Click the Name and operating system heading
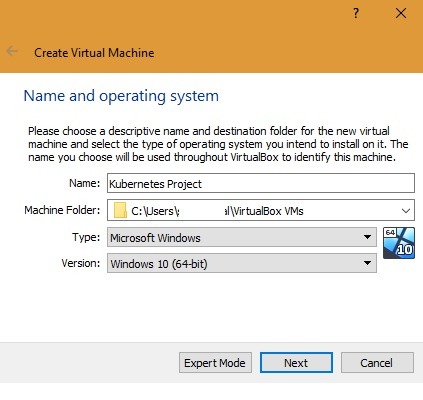423x400 pixels. click(x=121, y=96)
